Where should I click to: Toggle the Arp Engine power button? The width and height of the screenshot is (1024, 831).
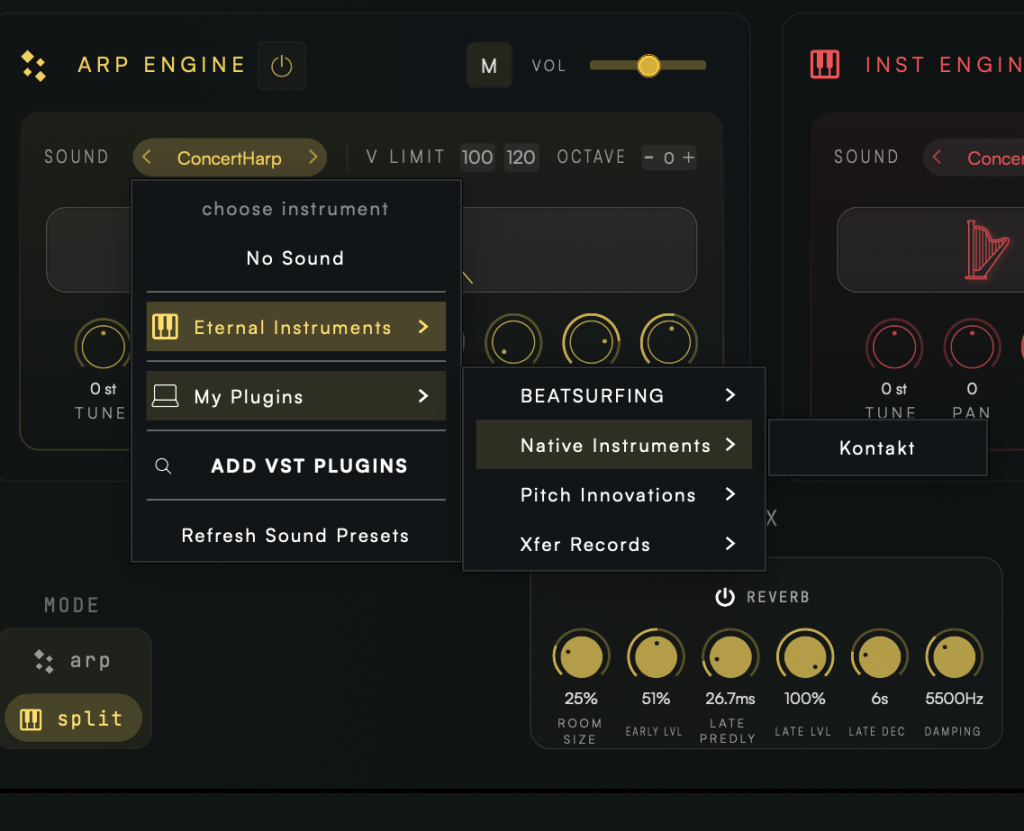click(x=281, y=65)
